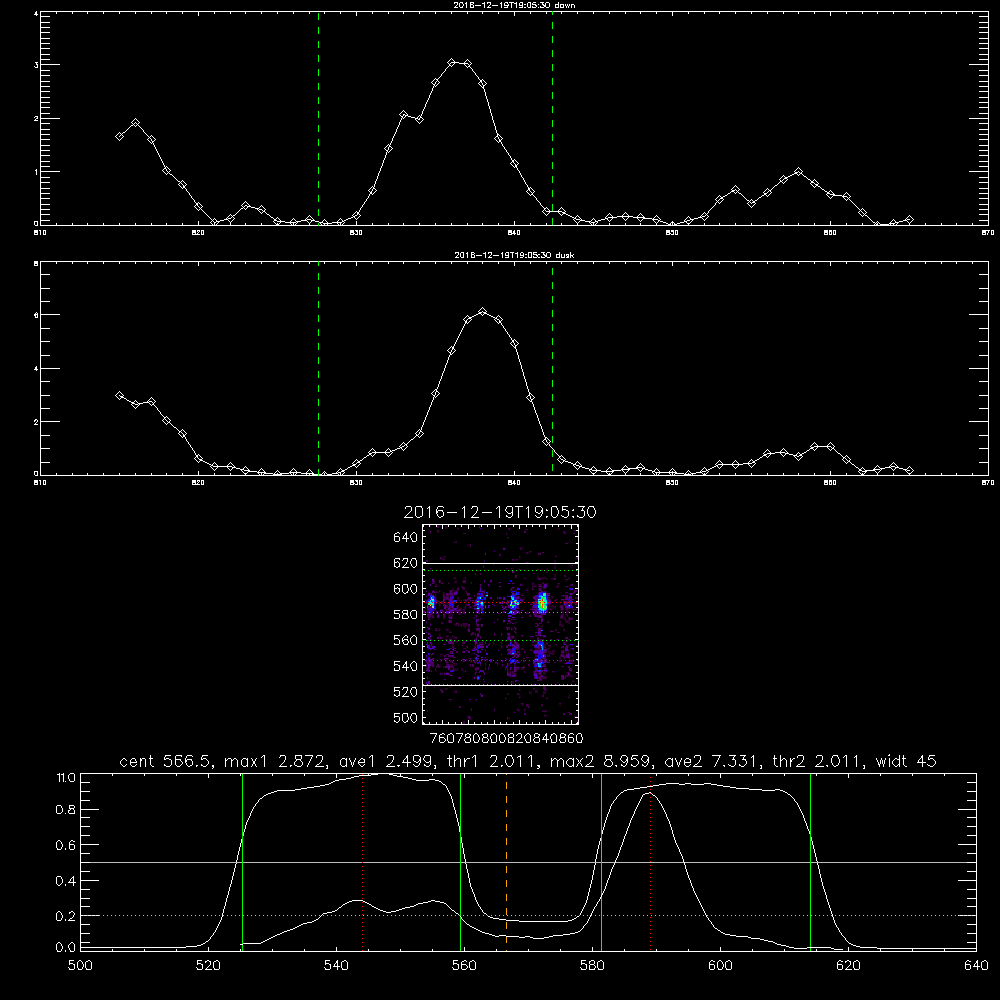Screen dimensions: 1000x1000
Task: Select the "widt 45" value in the stats line
Action: (x=906, y=761)
